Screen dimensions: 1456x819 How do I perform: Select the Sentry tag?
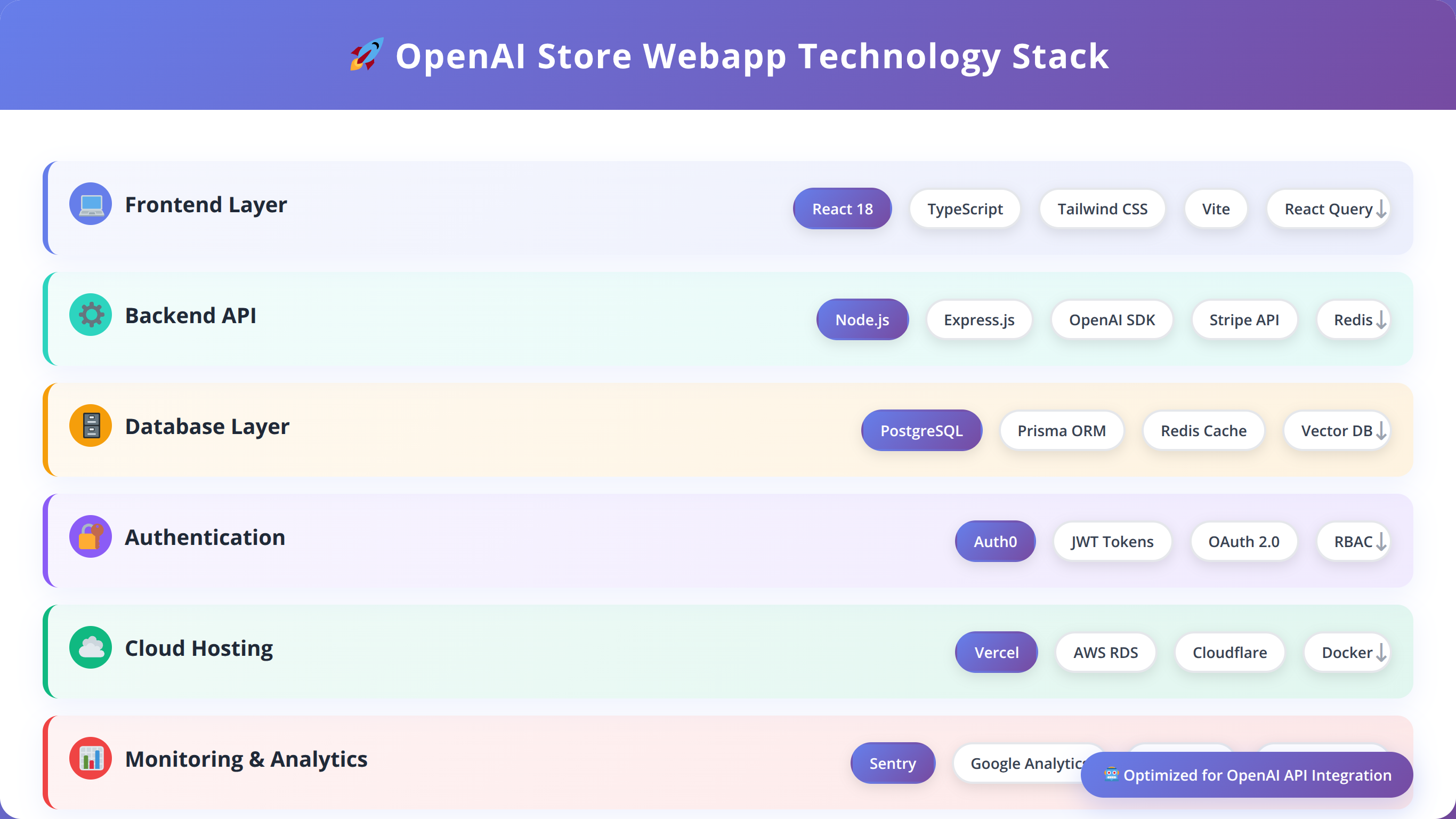[x=893, y=763]
